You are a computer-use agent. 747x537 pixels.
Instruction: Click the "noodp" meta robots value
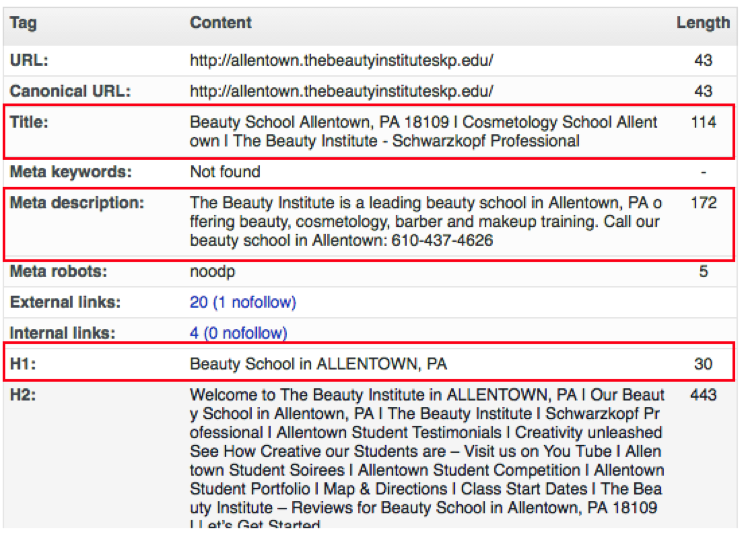pyautogui.click(x=211, y=271)
